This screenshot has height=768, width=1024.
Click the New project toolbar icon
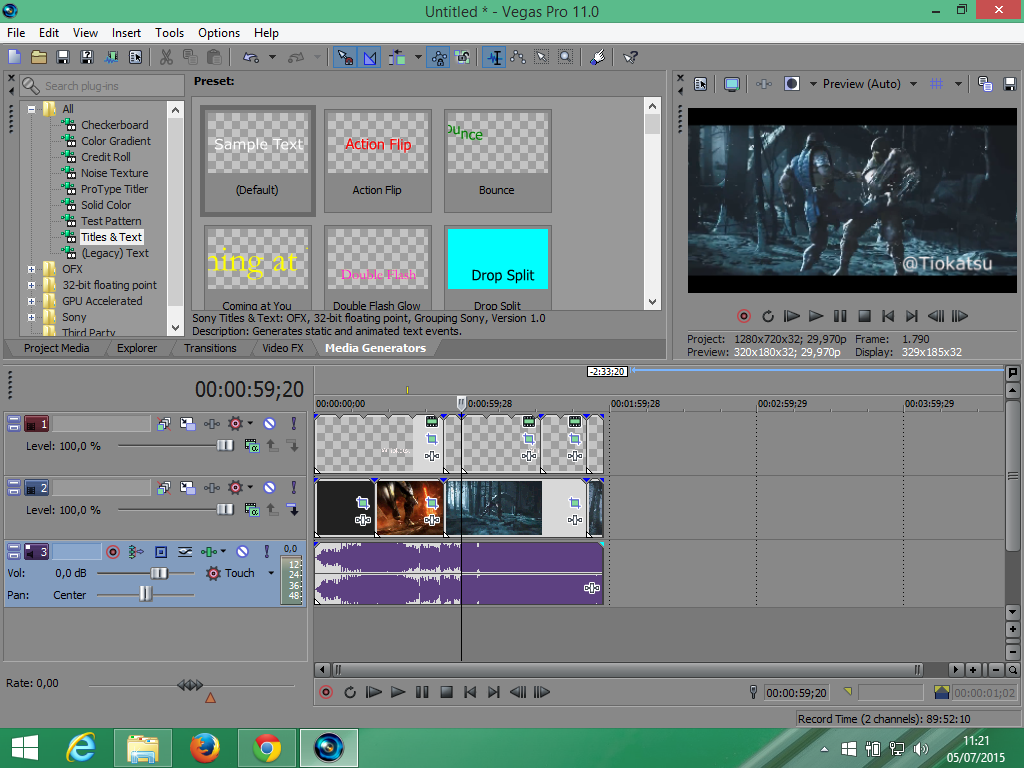(x=14, y=57)
